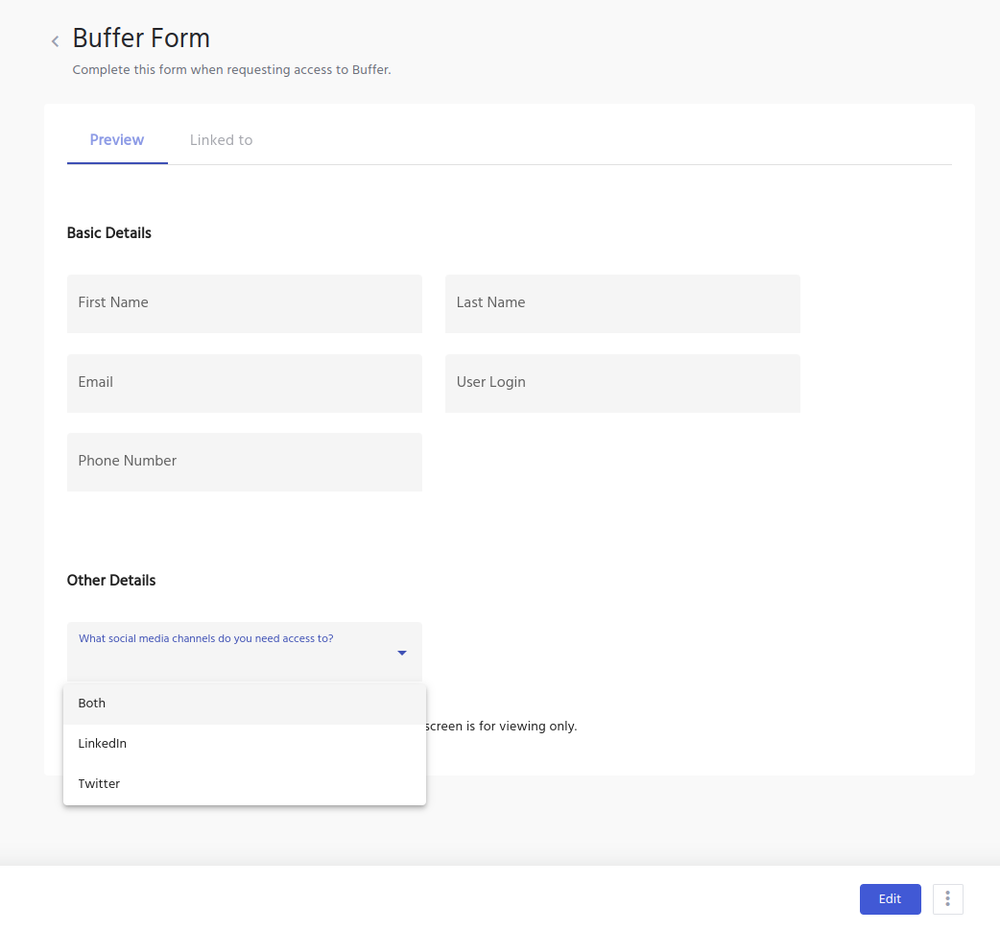Open the three-dot overflow menu

click(x=947, y=899)
